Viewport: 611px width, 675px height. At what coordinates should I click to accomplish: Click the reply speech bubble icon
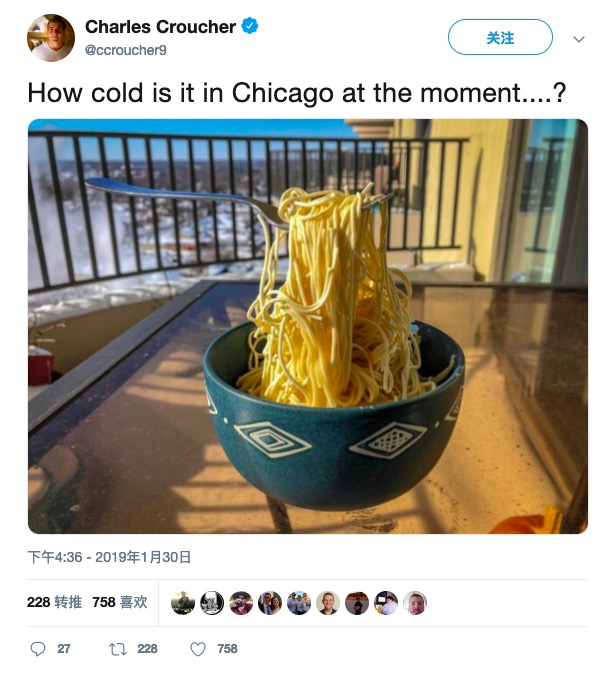(x=37, y=649)
